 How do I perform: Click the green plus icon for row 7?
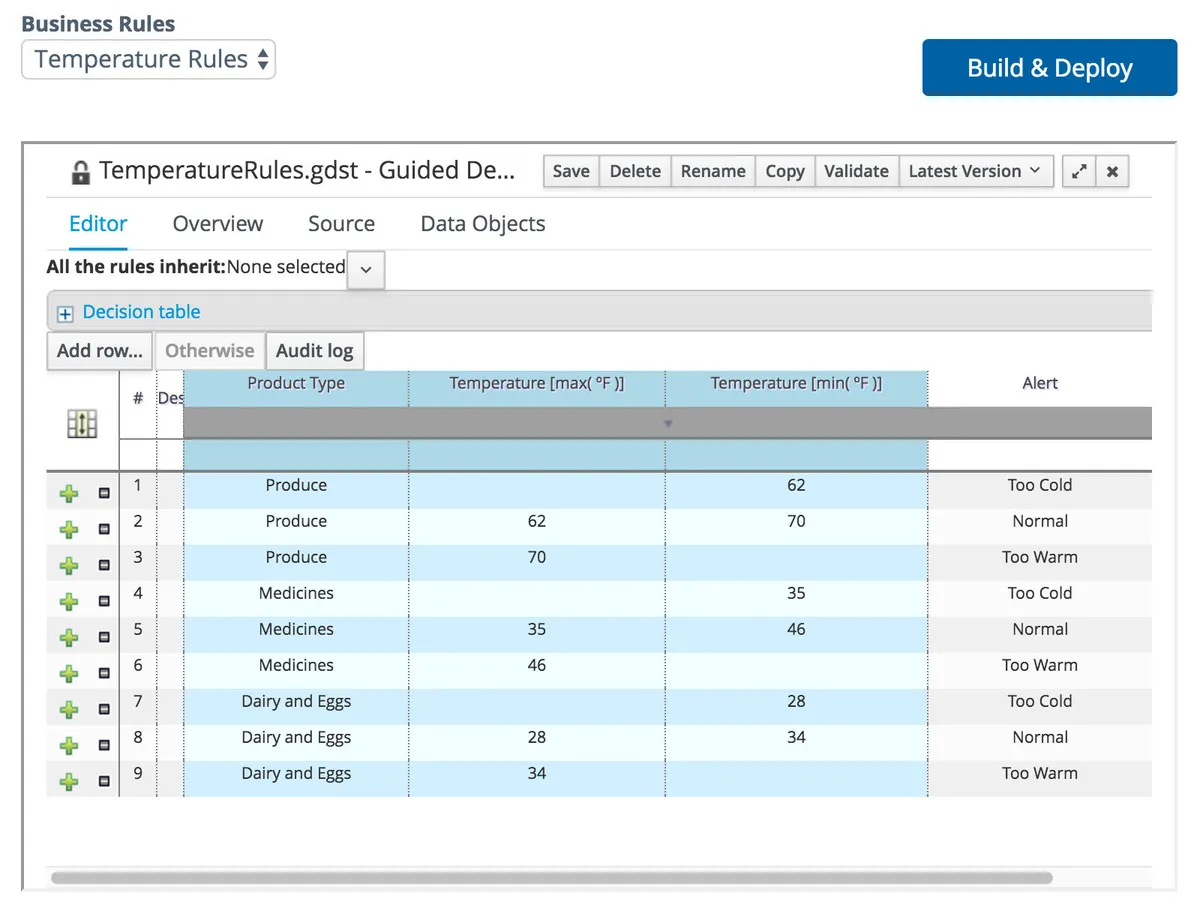click(x=69, y=709)
